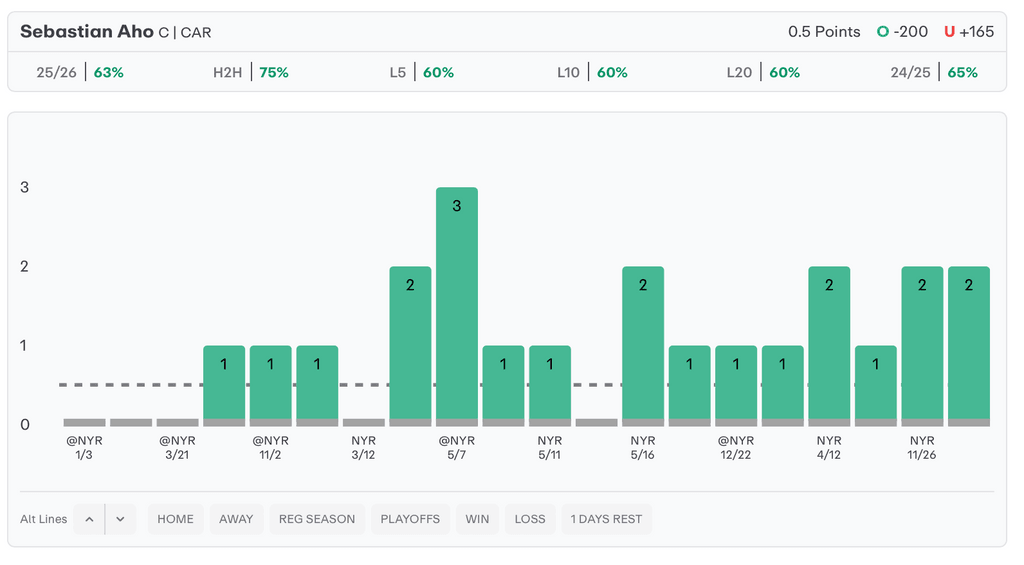The height and width of the screenshot is (565, 1024).
Task: Open the L10 hit rate split
Action: click(x=592, y=73)
